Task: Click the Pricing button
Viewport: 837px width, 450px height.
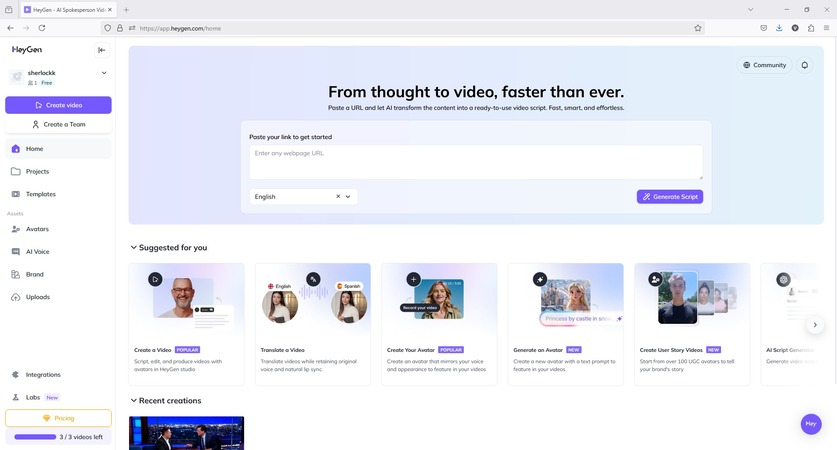Action: click(x=58, y=418)
